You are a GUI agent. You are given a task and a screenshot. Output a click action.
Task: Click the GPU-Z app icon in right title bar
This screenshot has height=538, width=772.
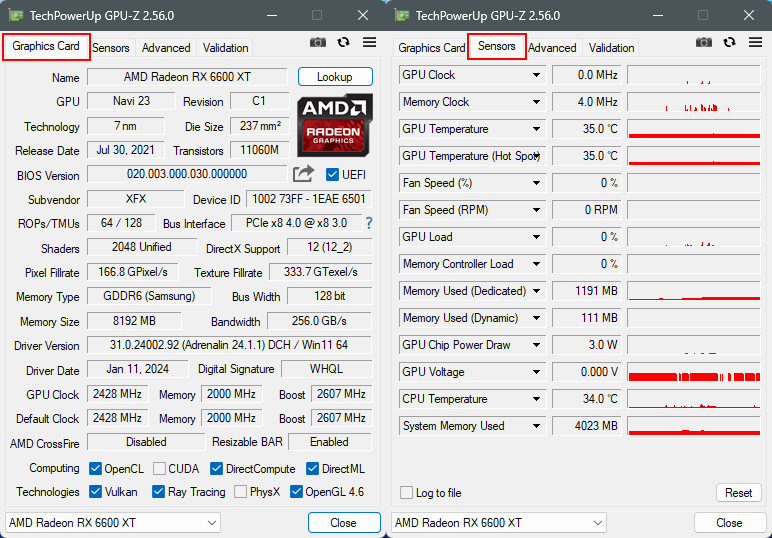point(402,15)
